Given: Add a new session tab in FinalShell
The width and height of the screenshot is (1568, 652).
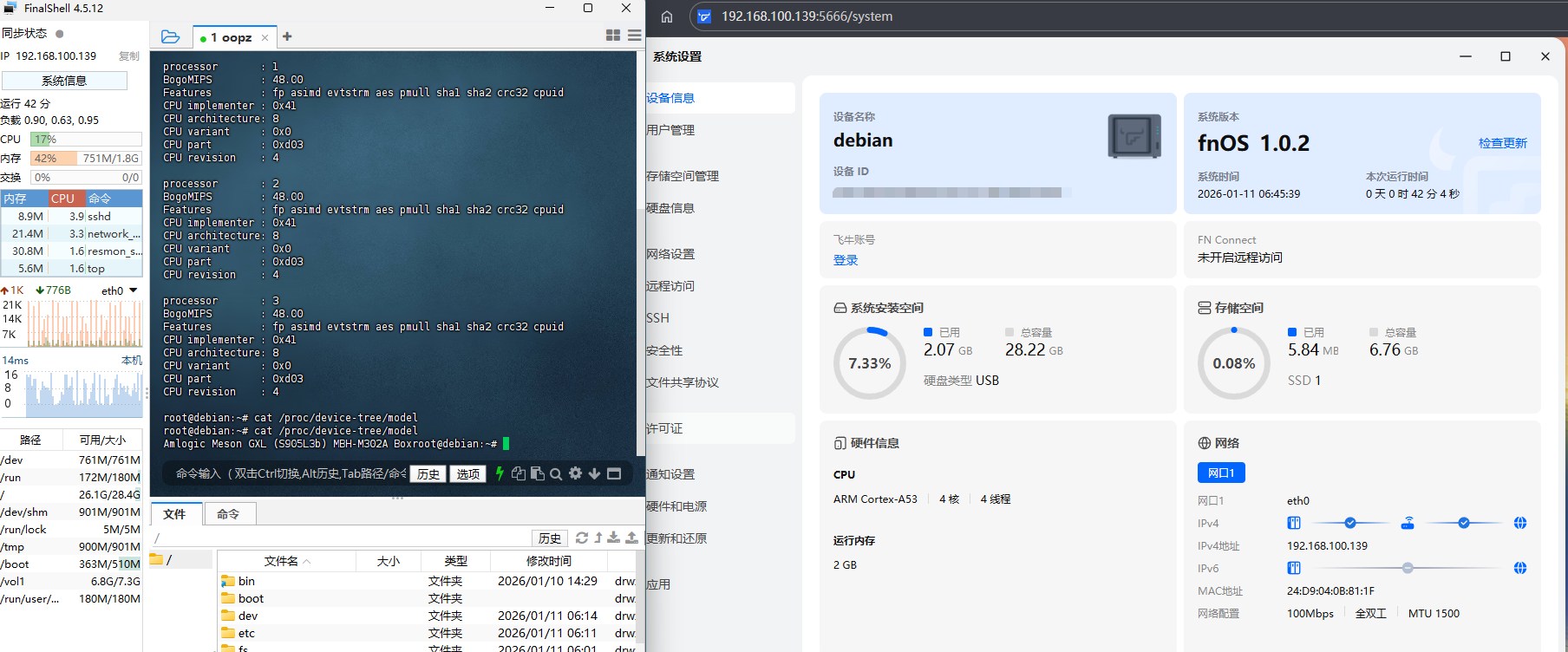Looking at the screenshot, I should pyautogui.click(x=287, y=36).
